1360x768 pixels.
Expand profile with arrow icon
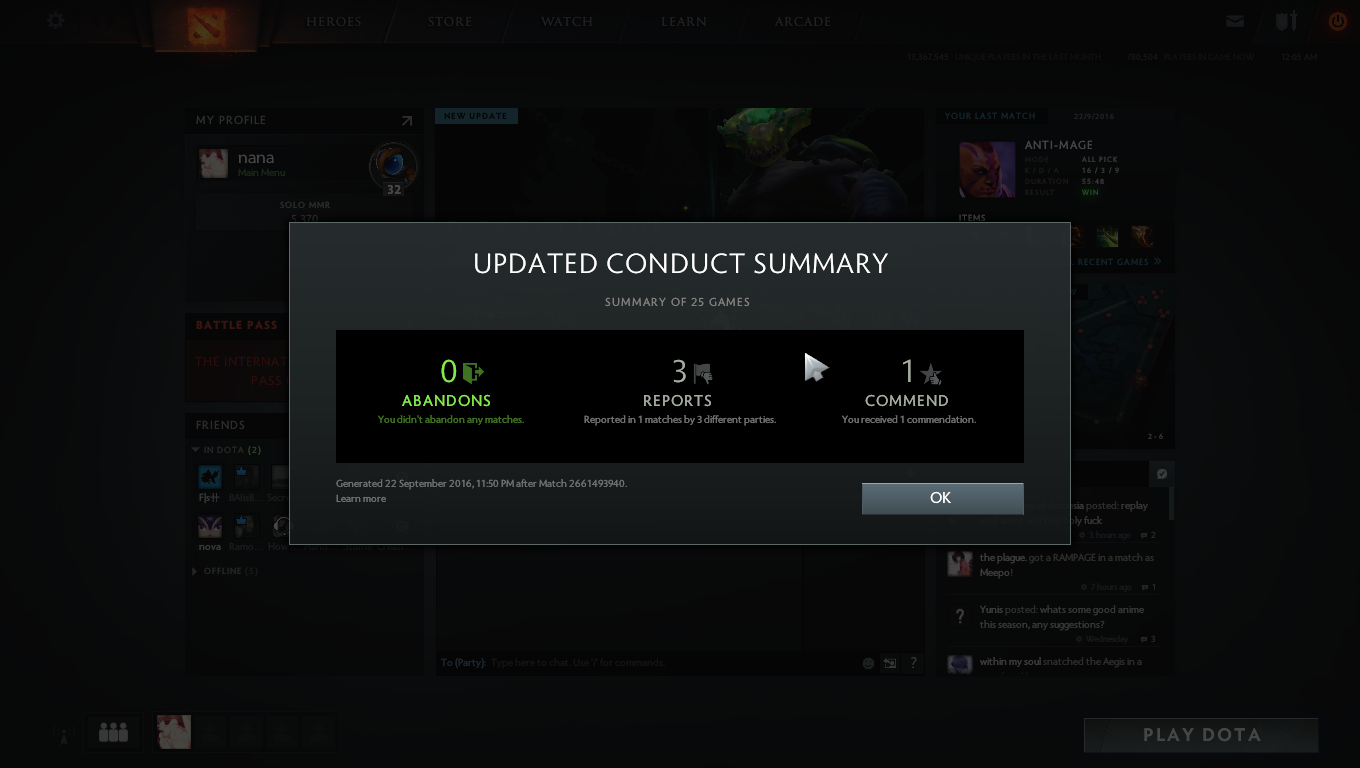(x=406, y=121)
